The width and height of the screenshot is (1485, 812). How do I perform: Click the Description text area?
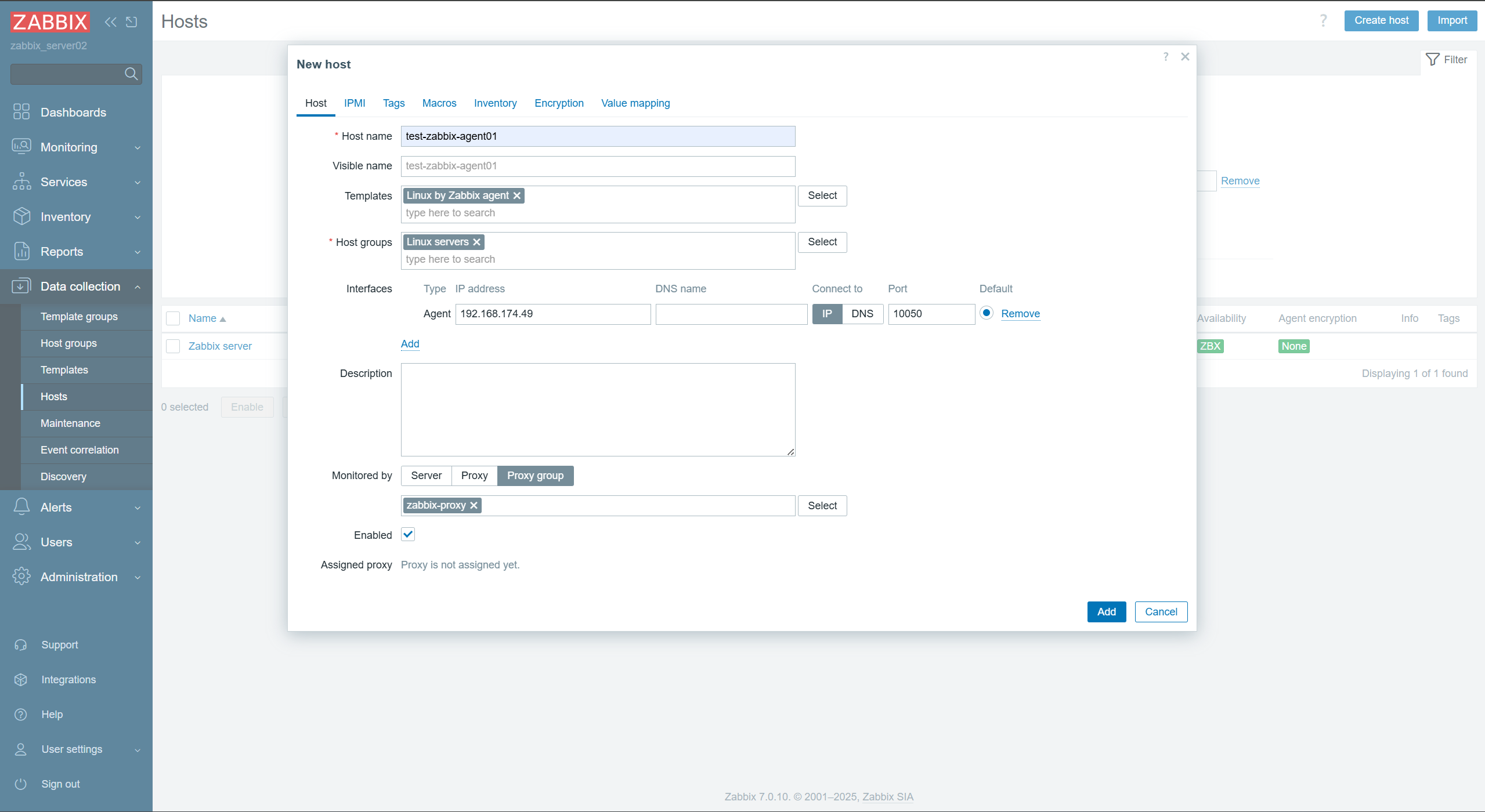click(598, 409)
